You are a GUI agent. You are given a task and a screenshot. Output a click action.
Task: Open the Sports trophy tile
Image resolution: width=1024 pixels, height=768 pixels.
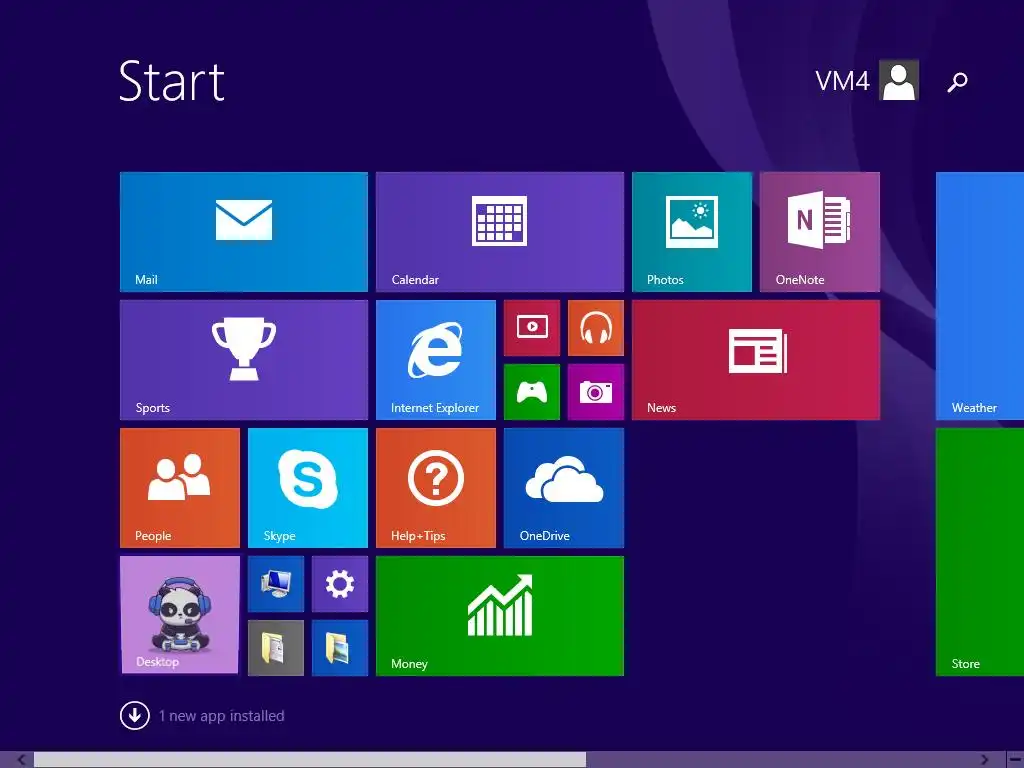[244, 360]
